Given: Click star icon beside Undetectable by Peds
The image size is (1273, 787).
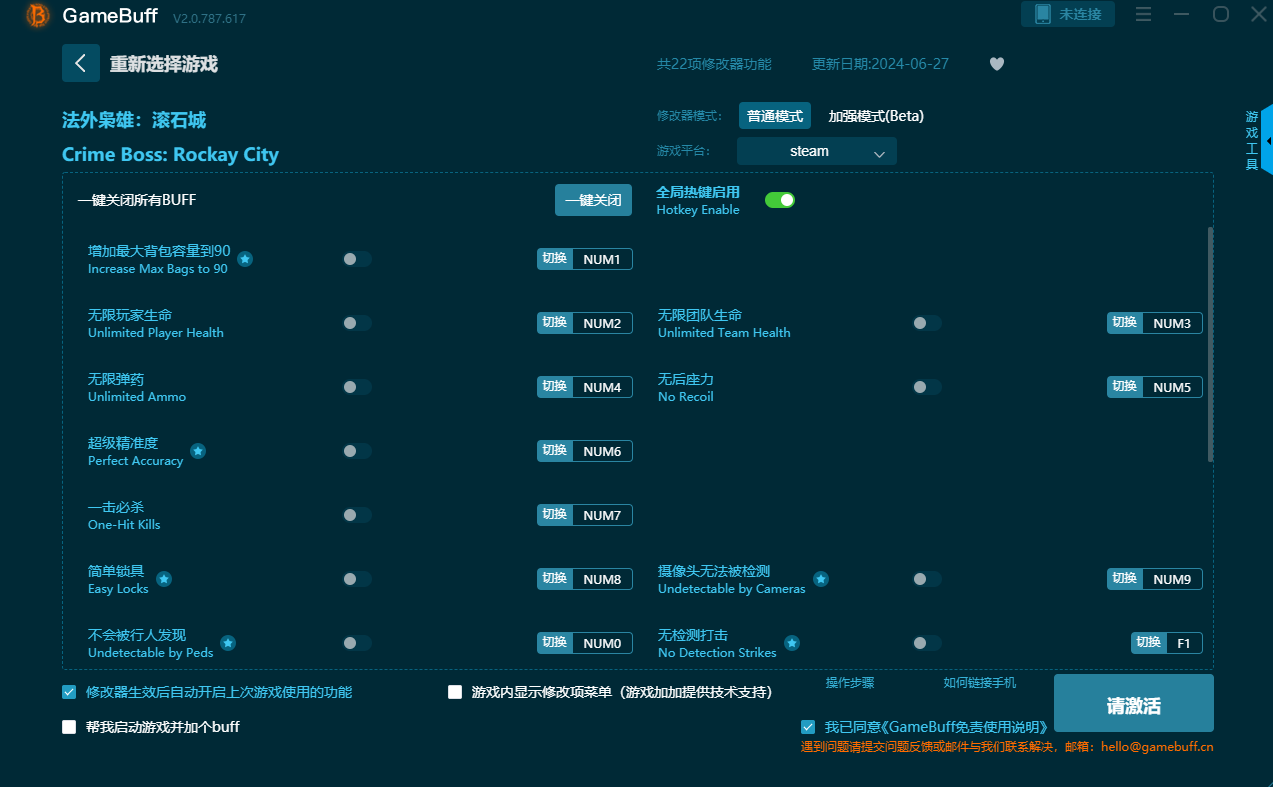Looking at the screenshot, I should 228,643.
